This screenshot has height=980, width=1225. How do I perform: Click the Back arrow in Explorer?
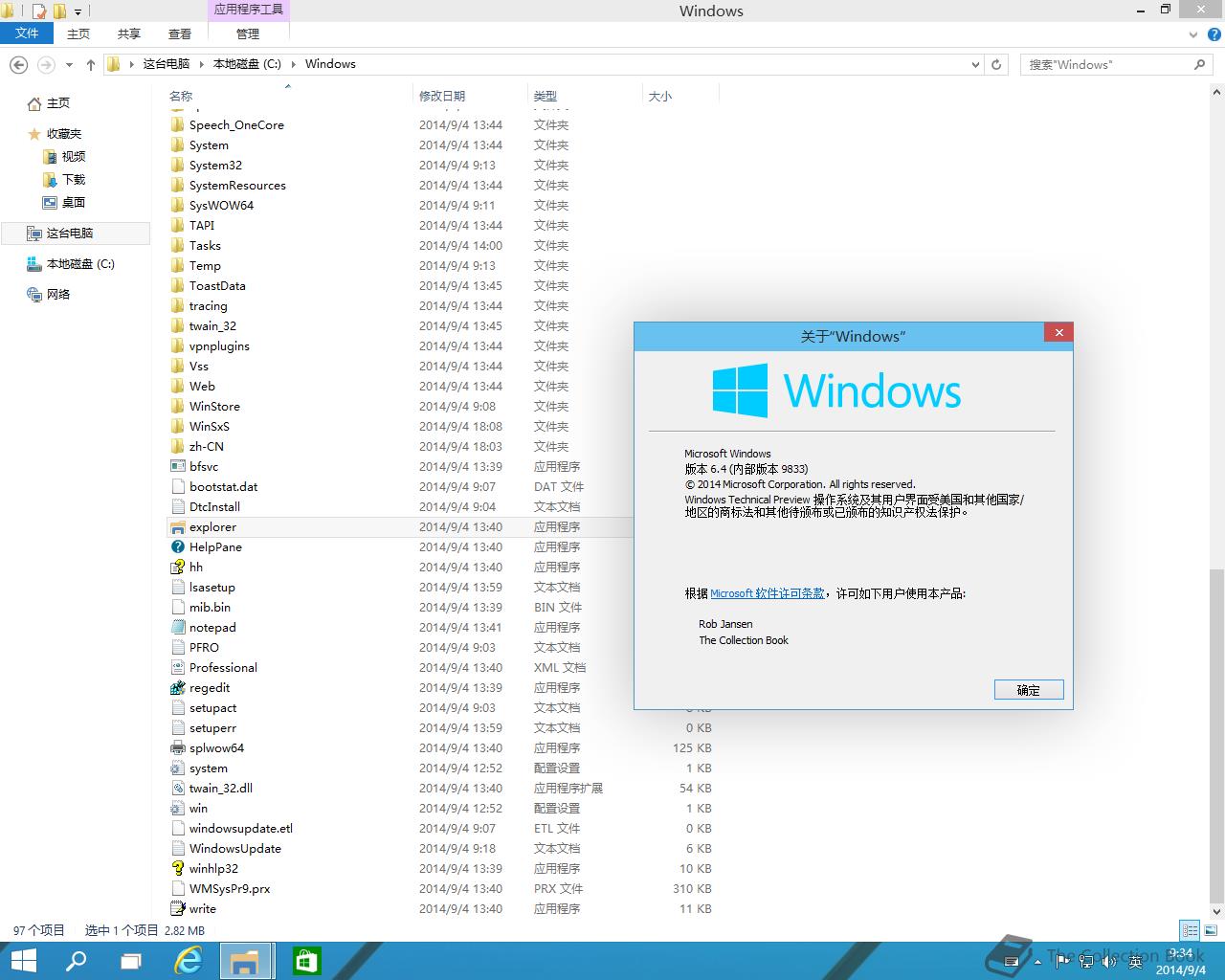(x=18, y=64)
